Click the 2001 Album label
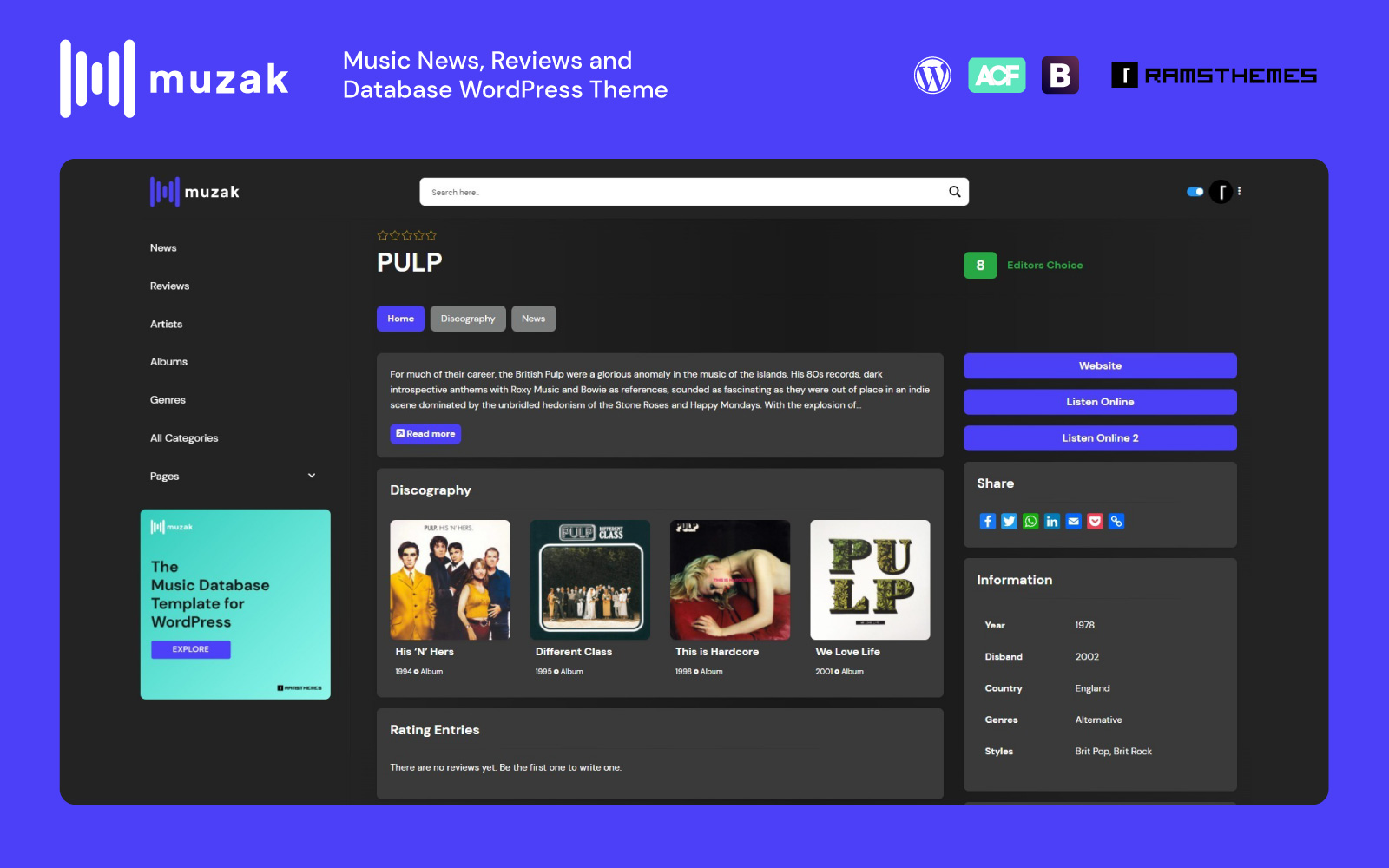Image resolution: width=1389 pixels, height=868 pixels. [839, 672]
